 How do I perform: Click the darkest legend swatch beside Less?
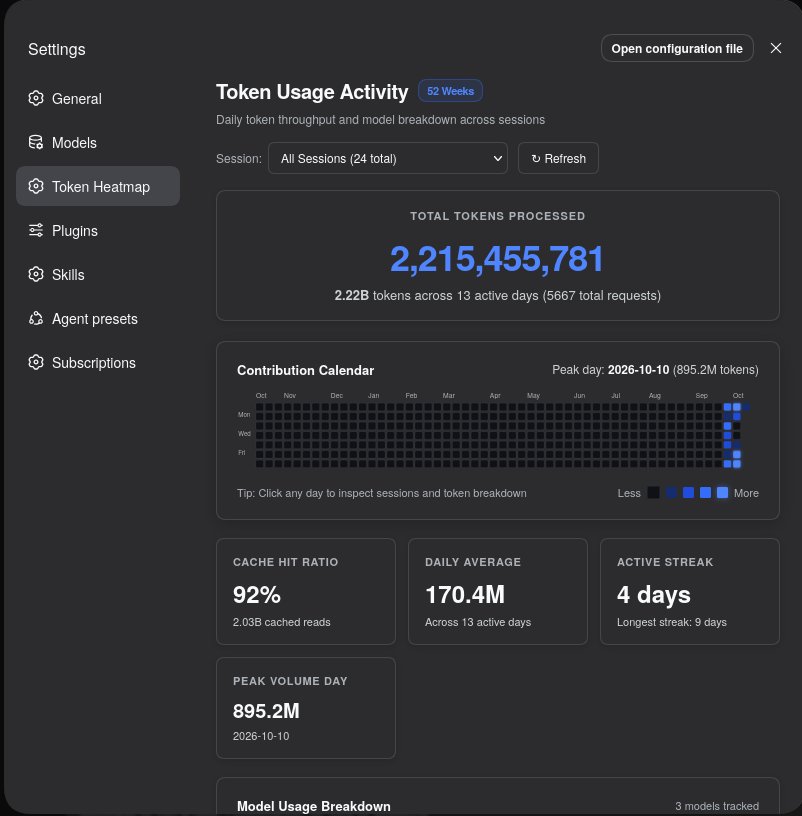click(x=653, y=492)
